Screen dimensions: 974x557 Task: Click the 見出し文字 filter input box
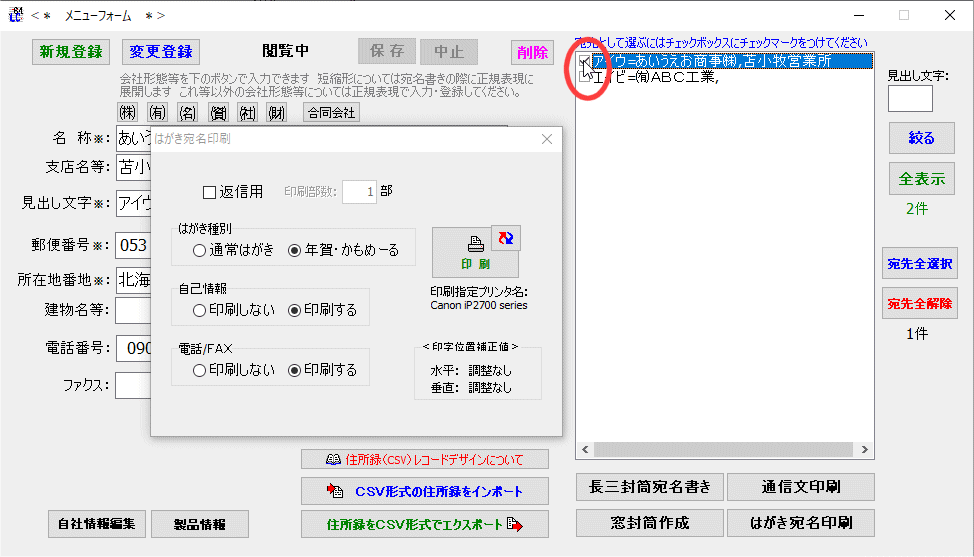(910, 98)
